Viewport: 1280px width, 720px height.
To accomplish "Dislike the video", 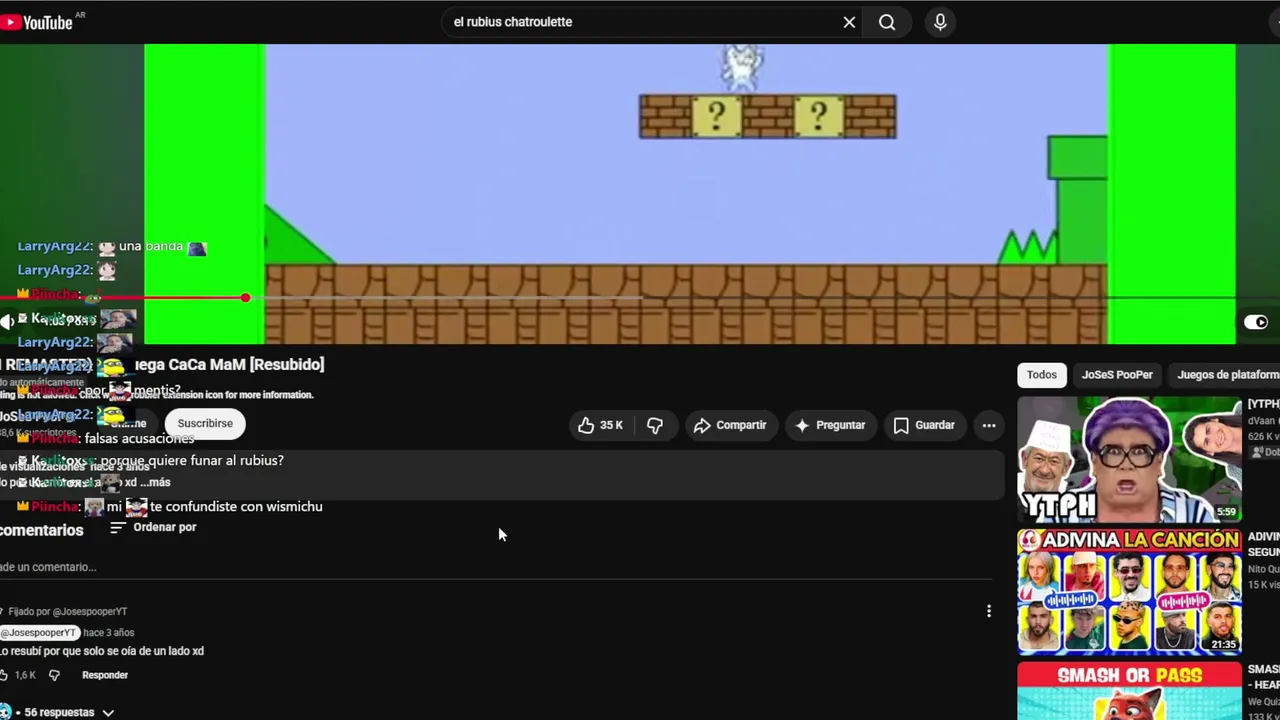I will [655, 425].
